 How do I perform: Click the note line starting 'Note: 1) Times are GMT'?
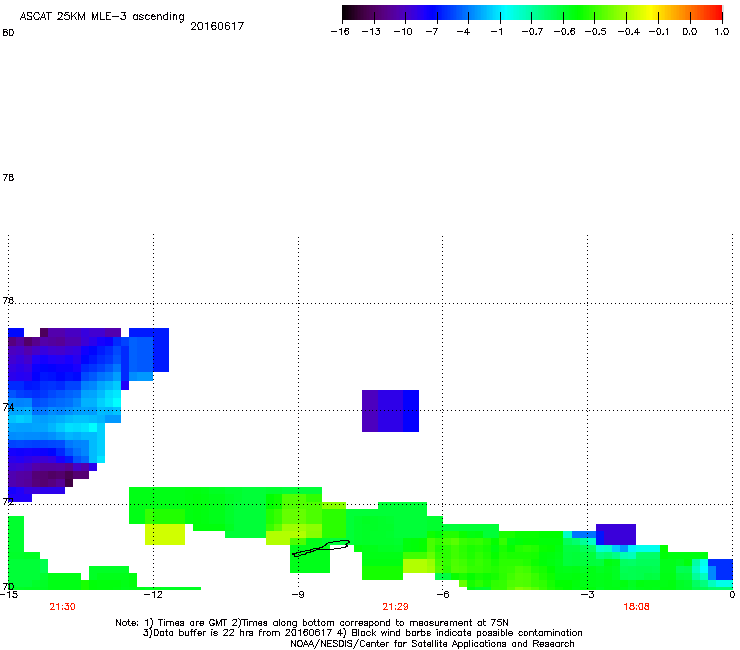click(312, 623)
